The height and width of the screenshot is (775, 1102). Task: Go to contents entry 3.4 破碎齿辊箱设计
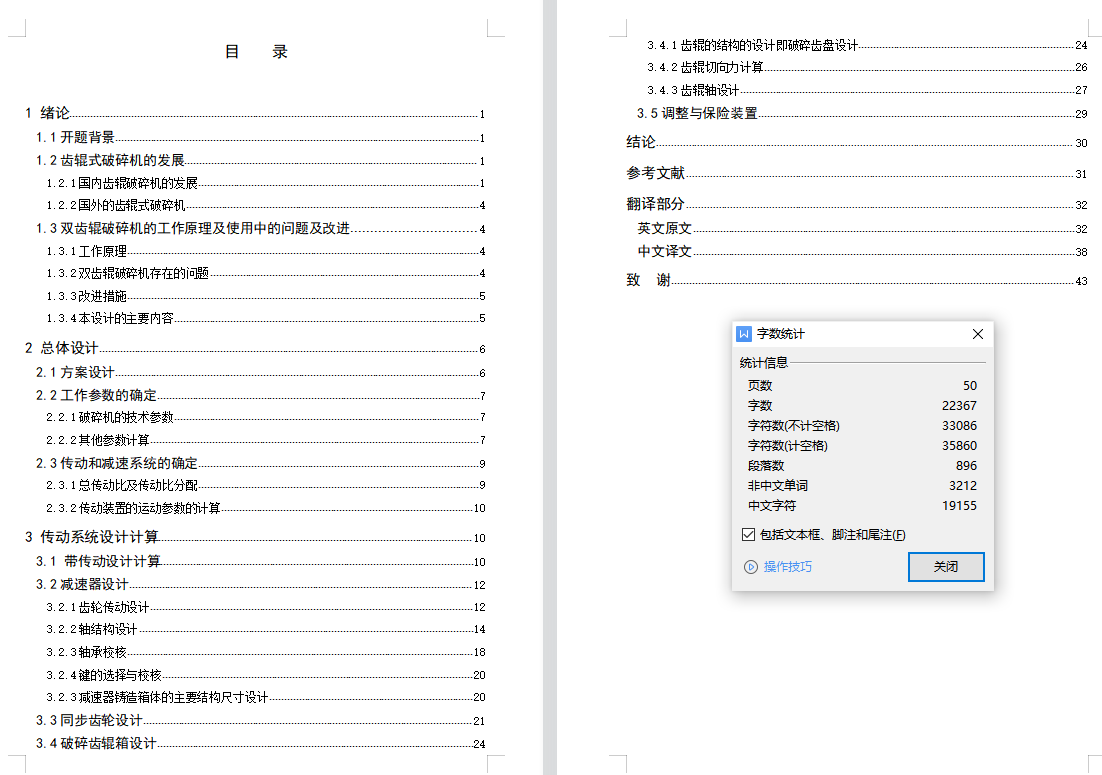[96, 743]
